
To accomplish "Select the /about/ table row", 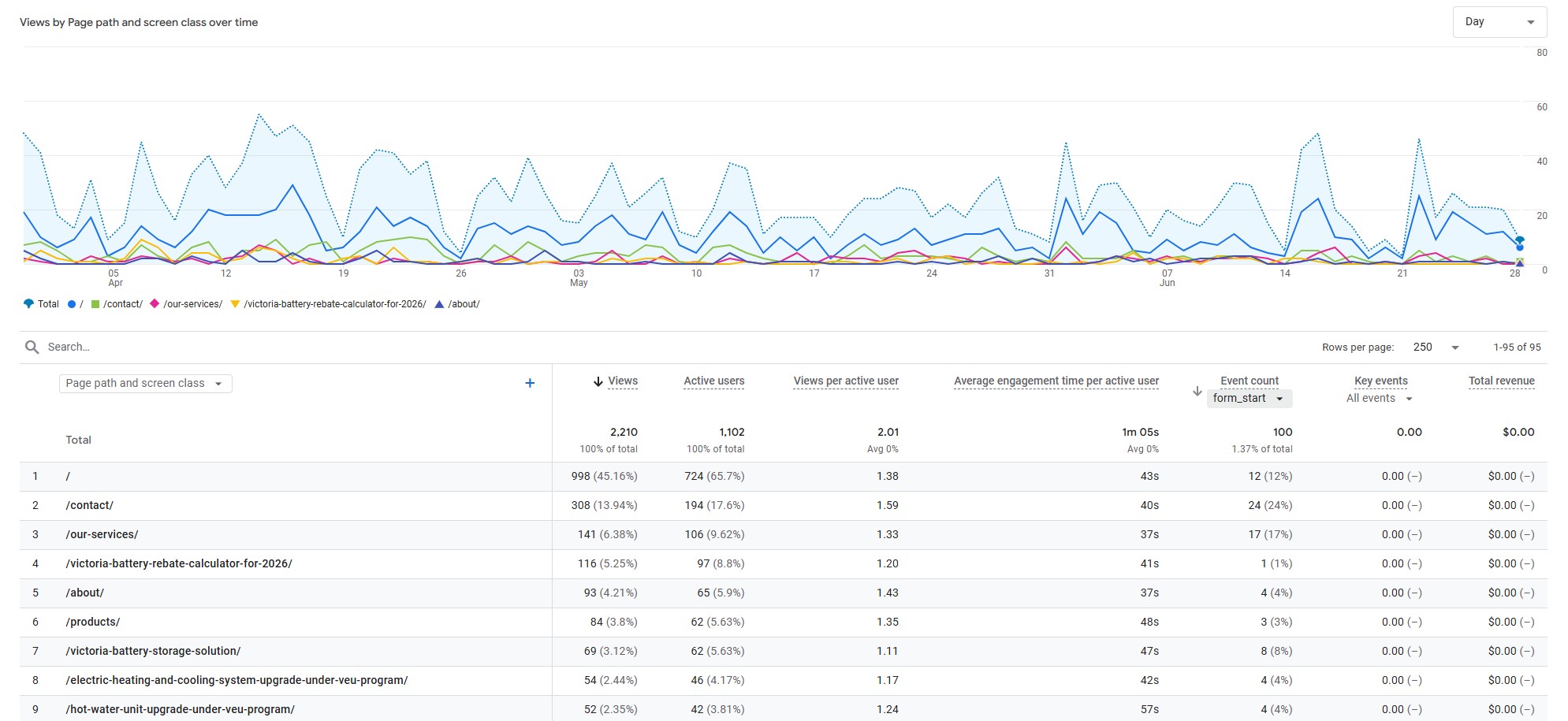I will pyautogui.click(x=783, y=593).
